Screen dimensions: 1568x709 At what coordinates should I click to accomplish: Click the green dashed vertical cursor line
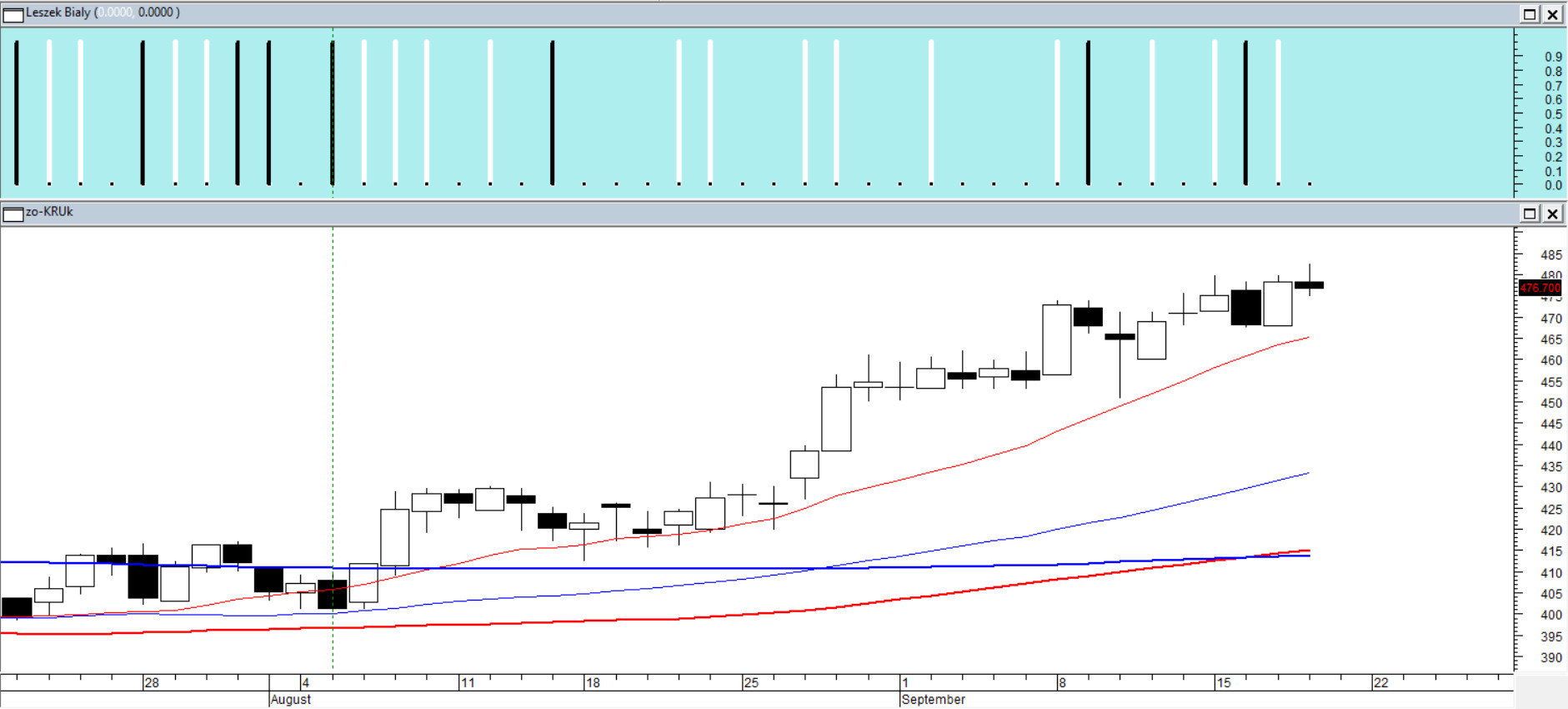pyautogui.click(x=333, y=417)
